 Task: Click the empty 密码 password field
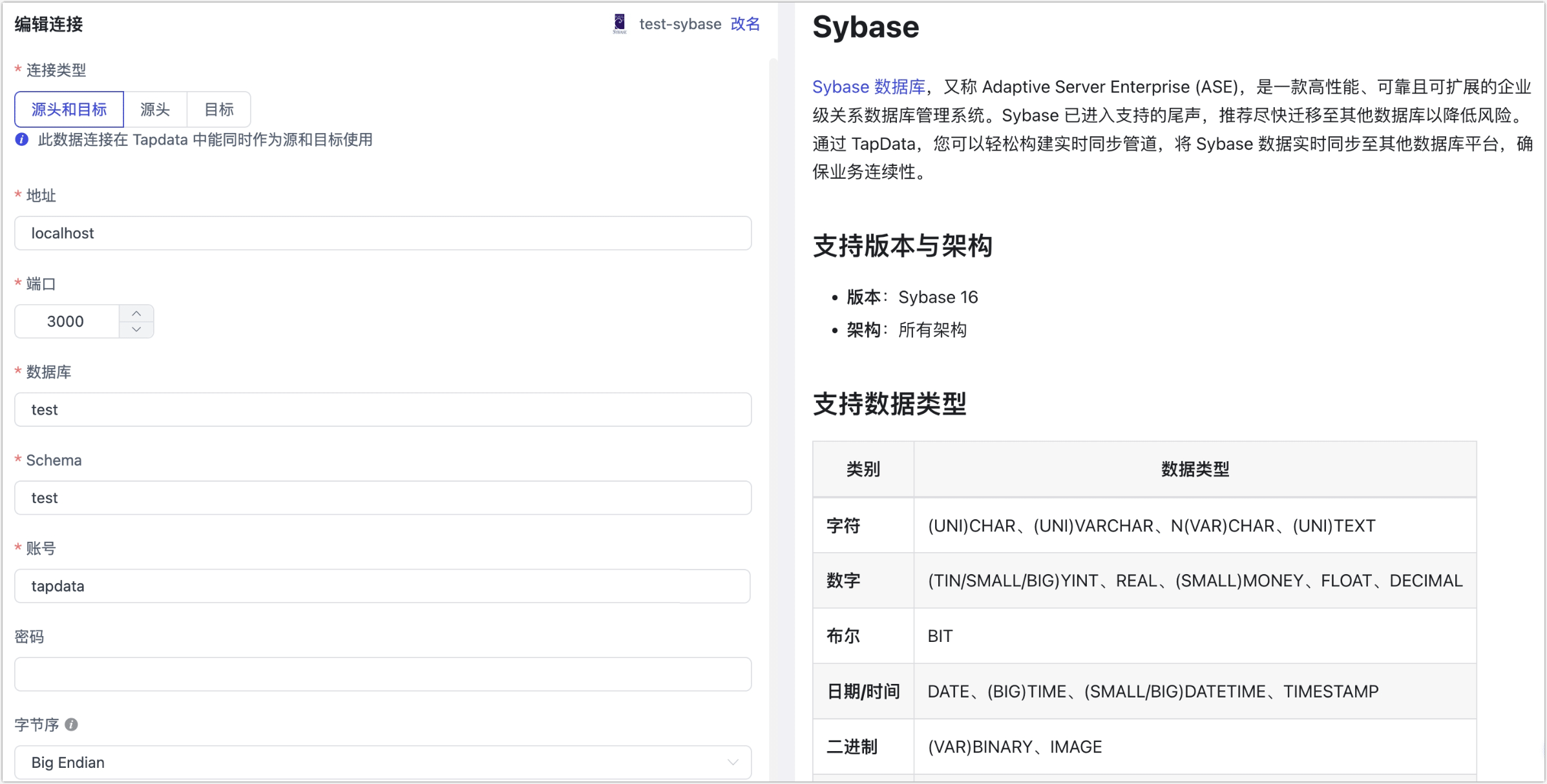[x=383, y=674]
